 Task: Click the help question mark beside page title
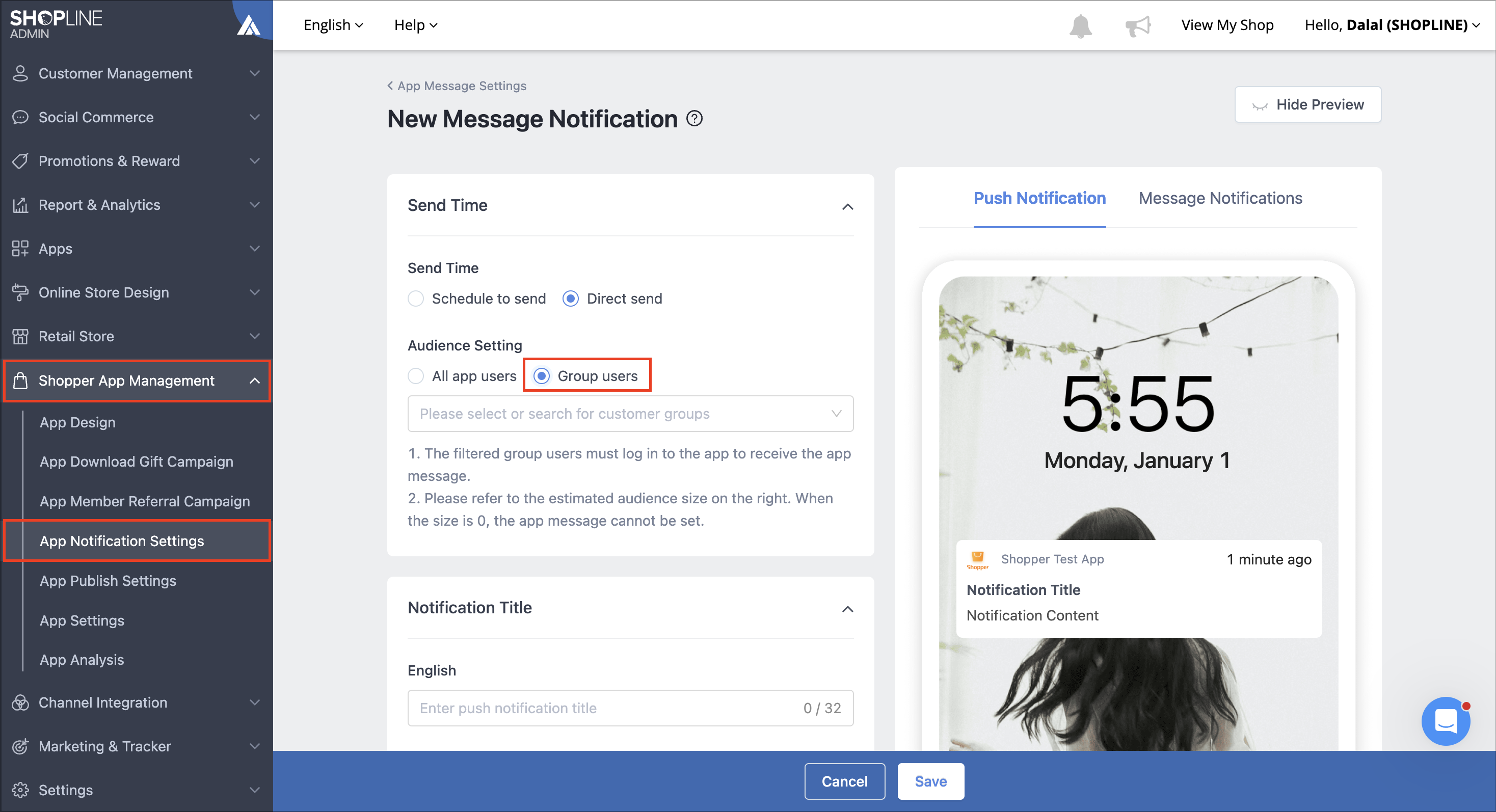coord(694,118)
